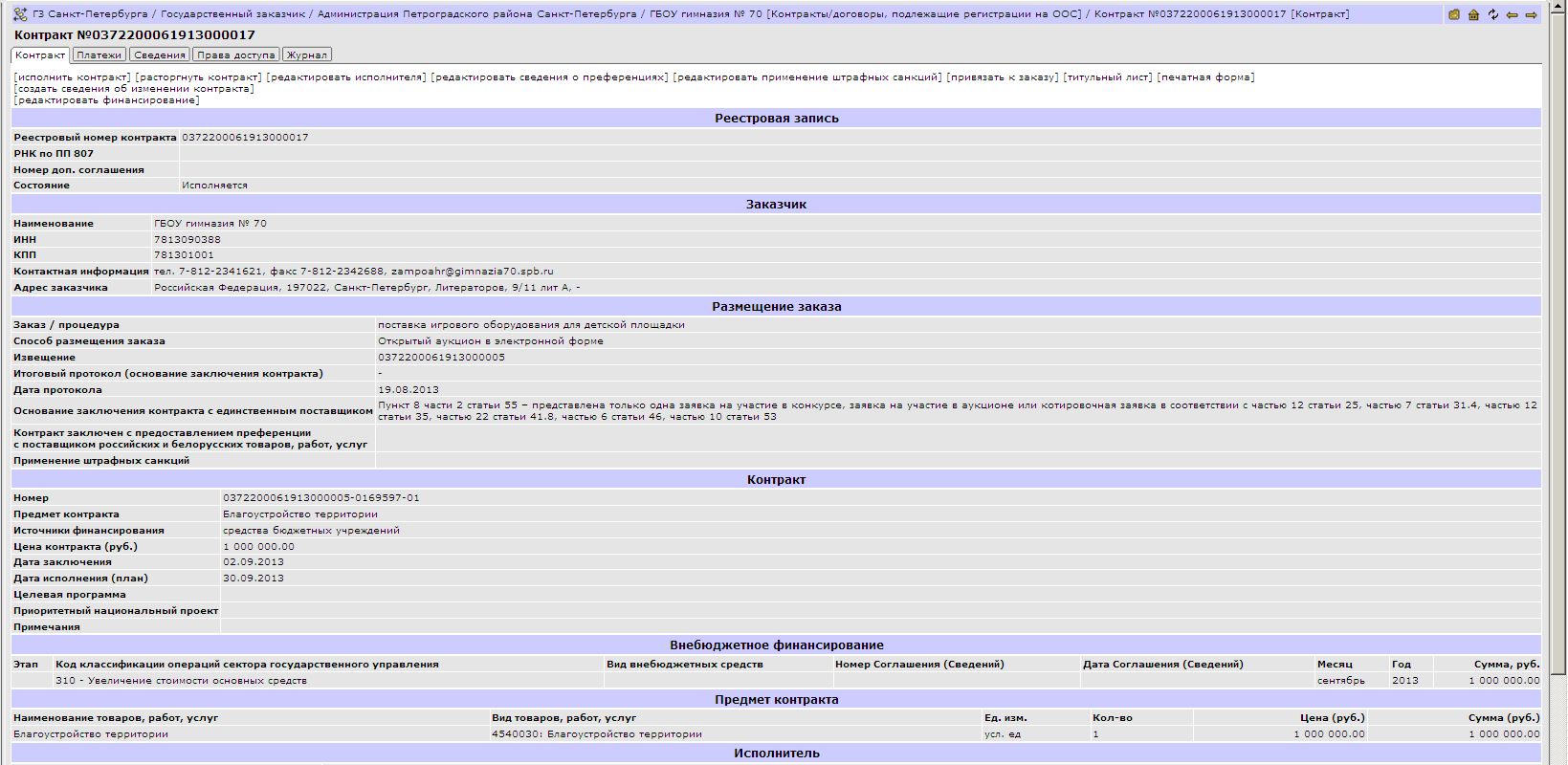Click 310 - Увеличение стоимости основных средств
The width and height of the screenshot is (1568, 765).
point(181,681)
